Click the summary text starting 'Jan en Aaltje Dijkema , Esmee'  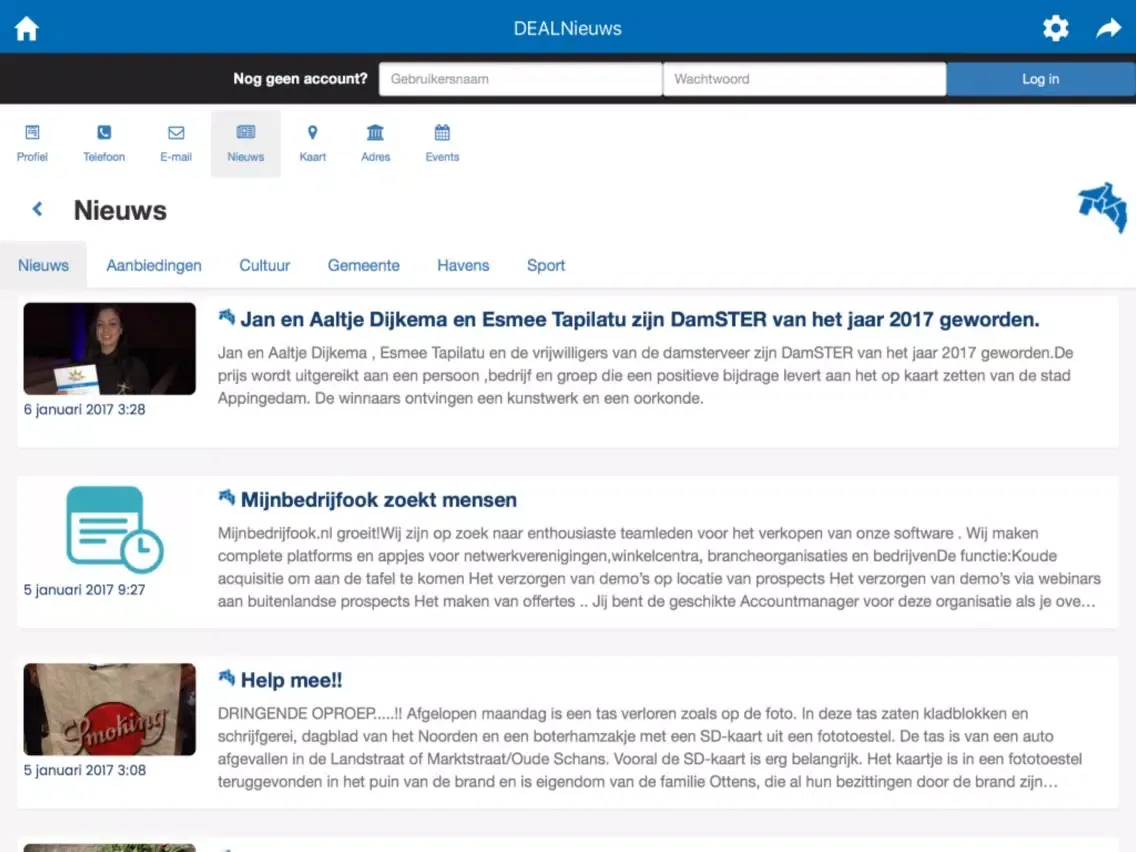pos(646,375)
